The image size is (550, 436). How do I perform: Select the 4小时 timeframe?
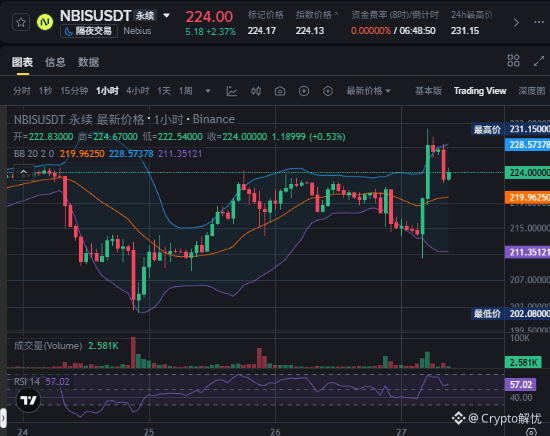coord(138,91)
